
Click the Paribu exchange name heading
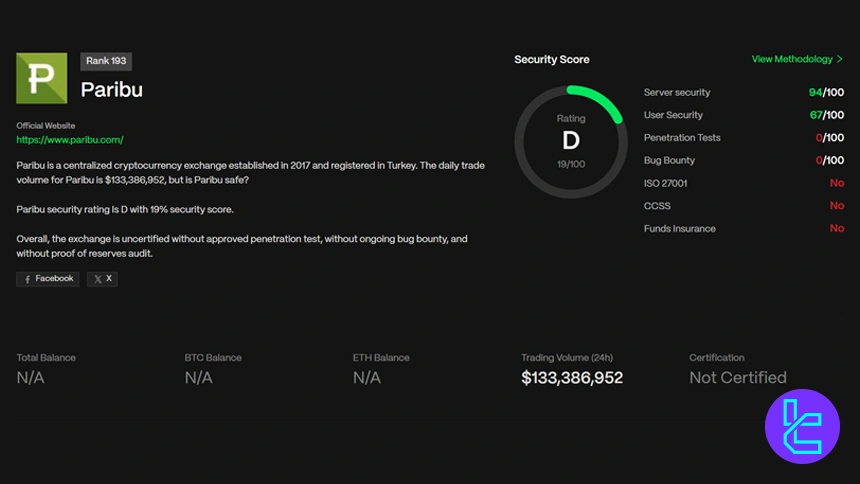pyautogui.click(x=112, y=90)
